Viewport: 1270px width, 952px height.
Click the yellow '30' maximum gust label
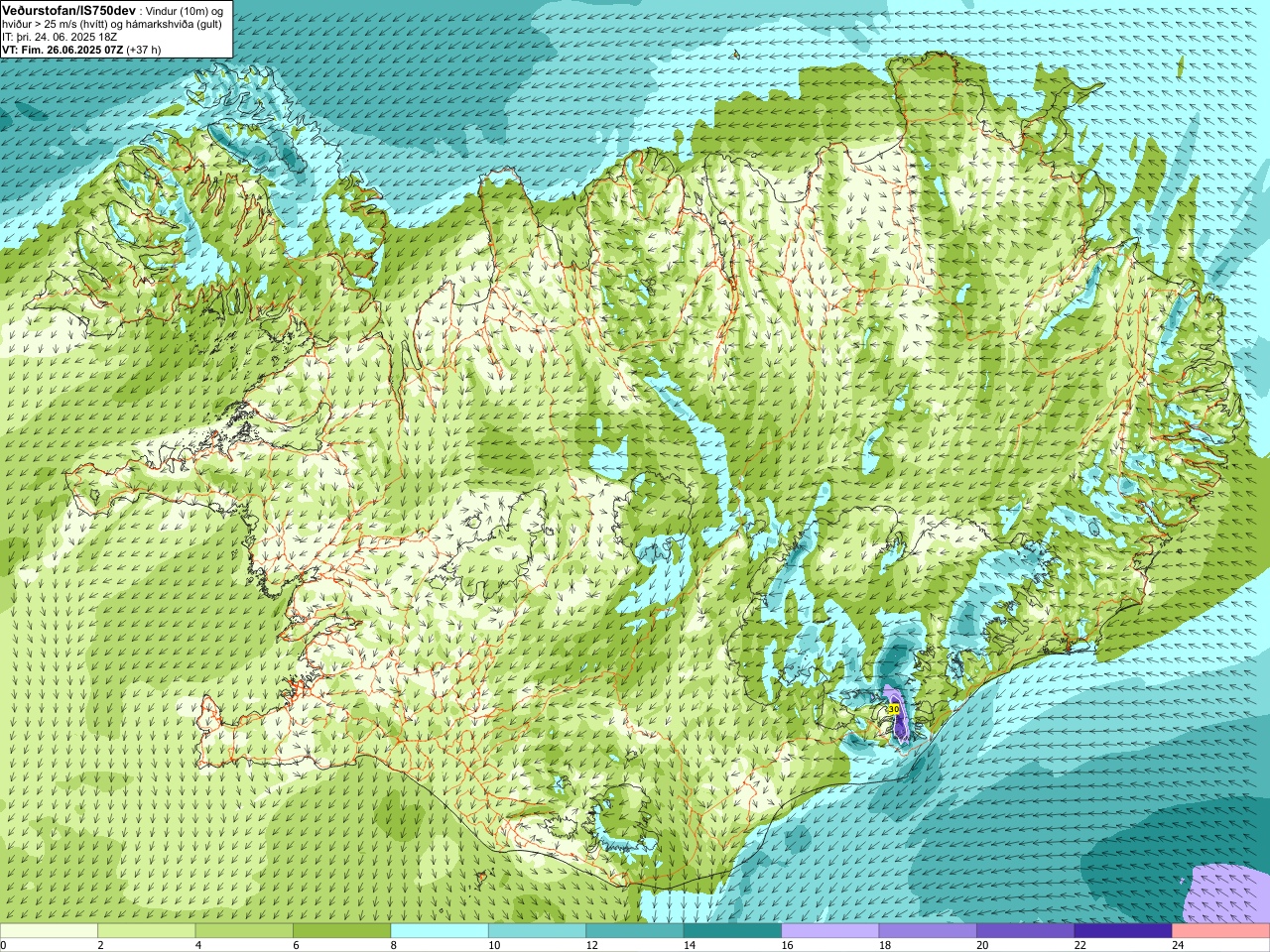pos(893,709)
